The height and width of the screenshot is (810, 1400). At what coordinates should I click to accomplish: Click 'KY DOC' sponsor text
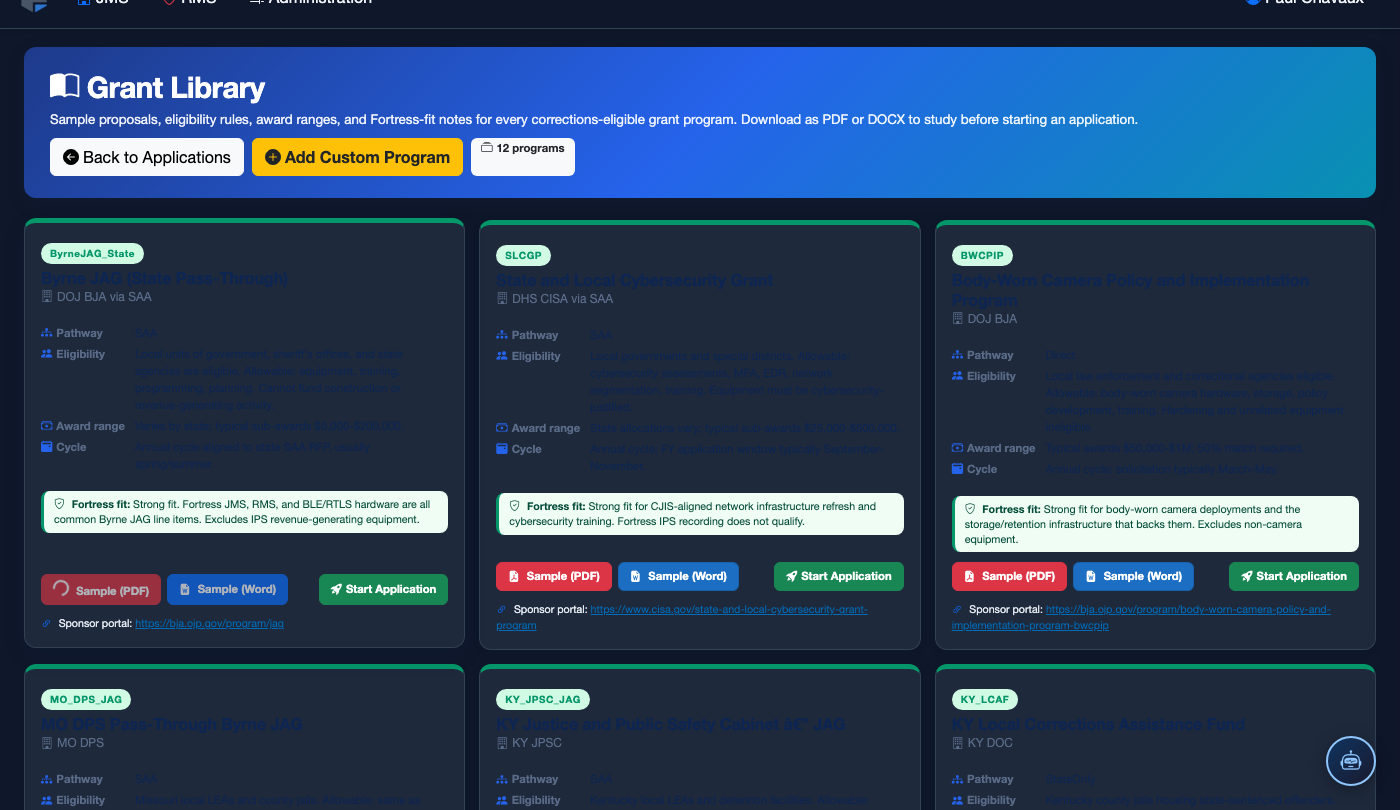[x=990, y=743]
